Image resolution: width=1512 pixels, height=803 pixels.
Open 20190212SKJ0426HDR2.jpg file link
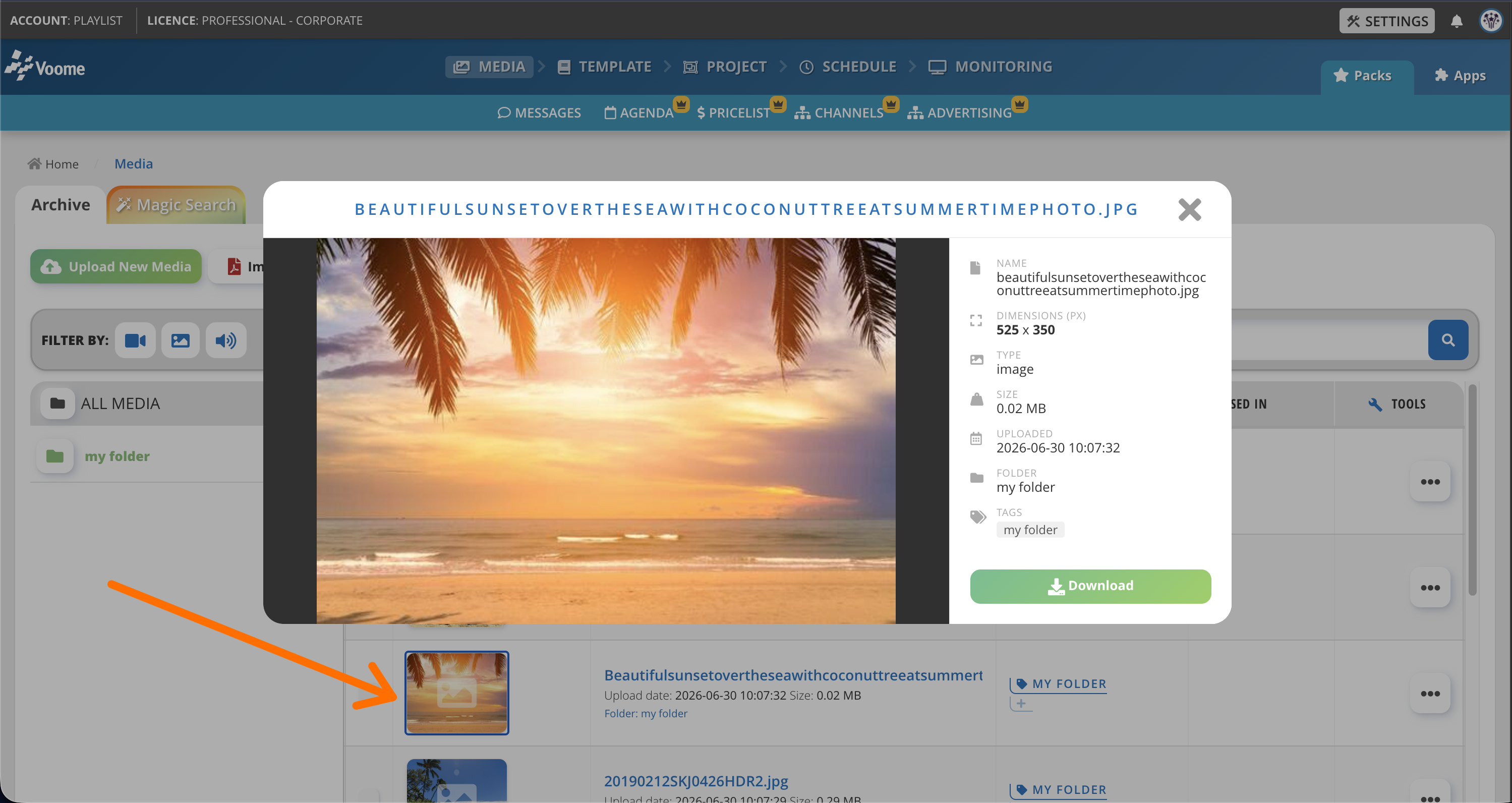coord(695,781)
